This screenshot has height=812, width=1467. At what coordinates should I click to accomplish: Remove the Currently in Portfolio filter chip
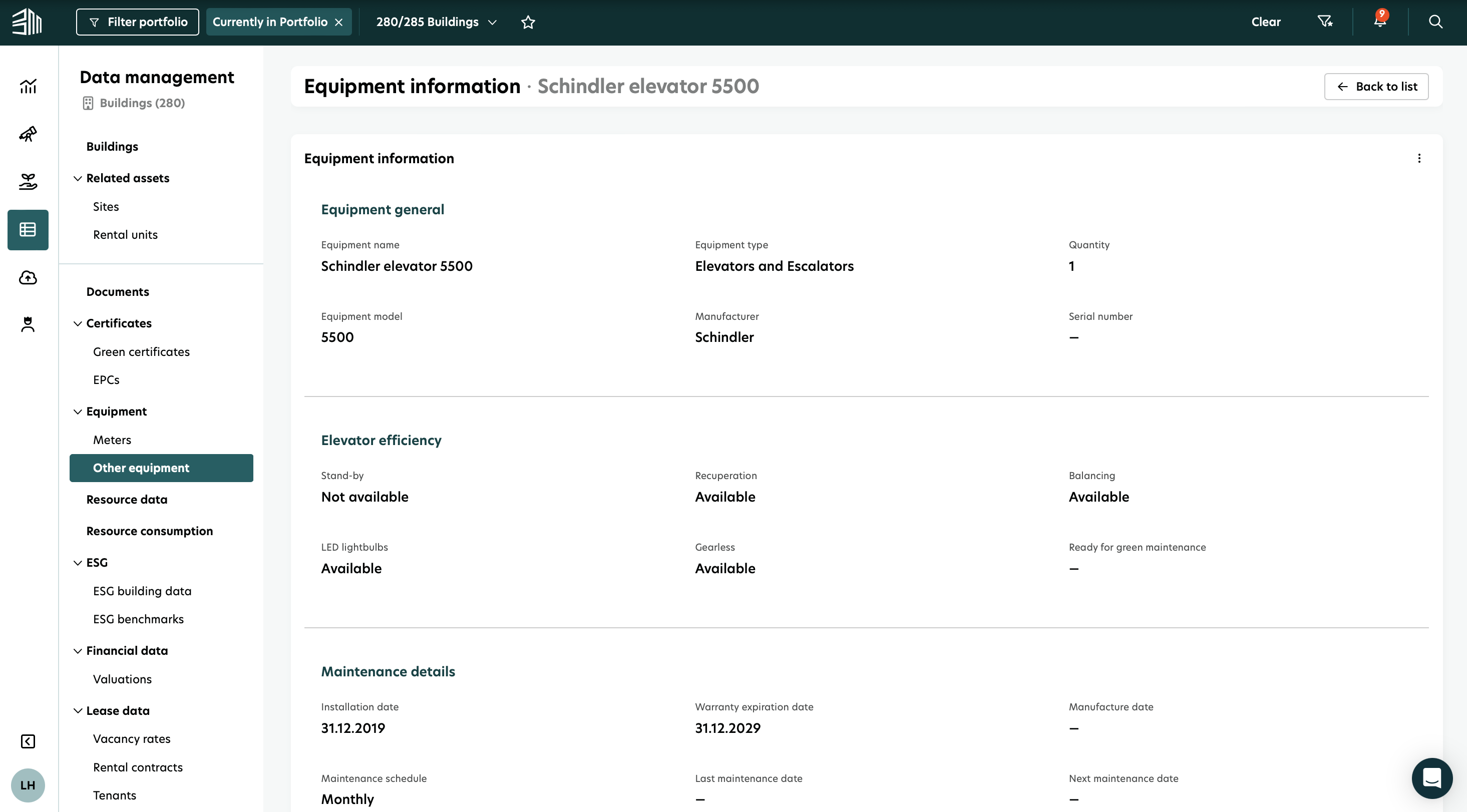(339, 22)
